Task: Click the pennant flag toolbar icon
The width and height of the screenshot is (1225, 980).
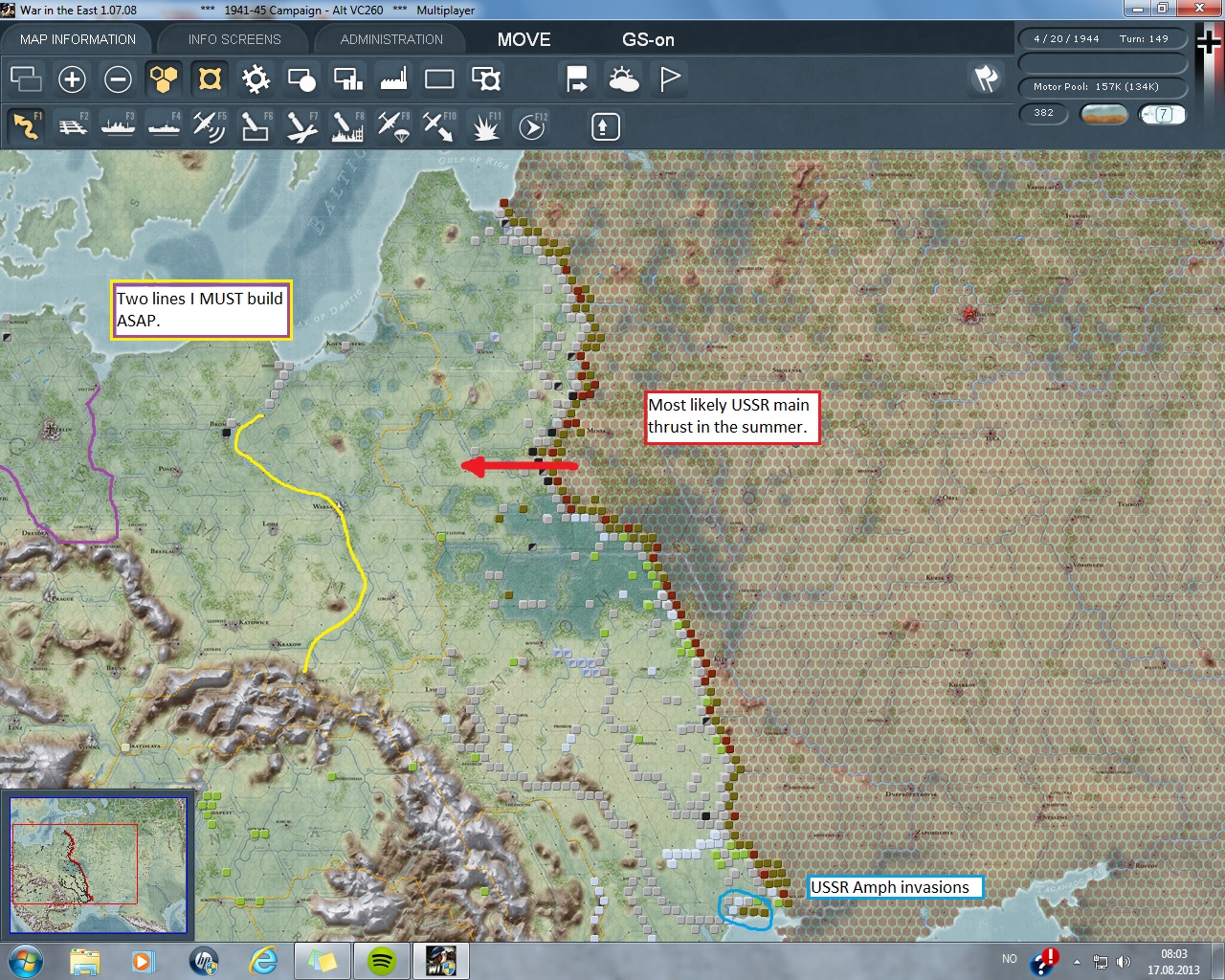Action: 670,78
